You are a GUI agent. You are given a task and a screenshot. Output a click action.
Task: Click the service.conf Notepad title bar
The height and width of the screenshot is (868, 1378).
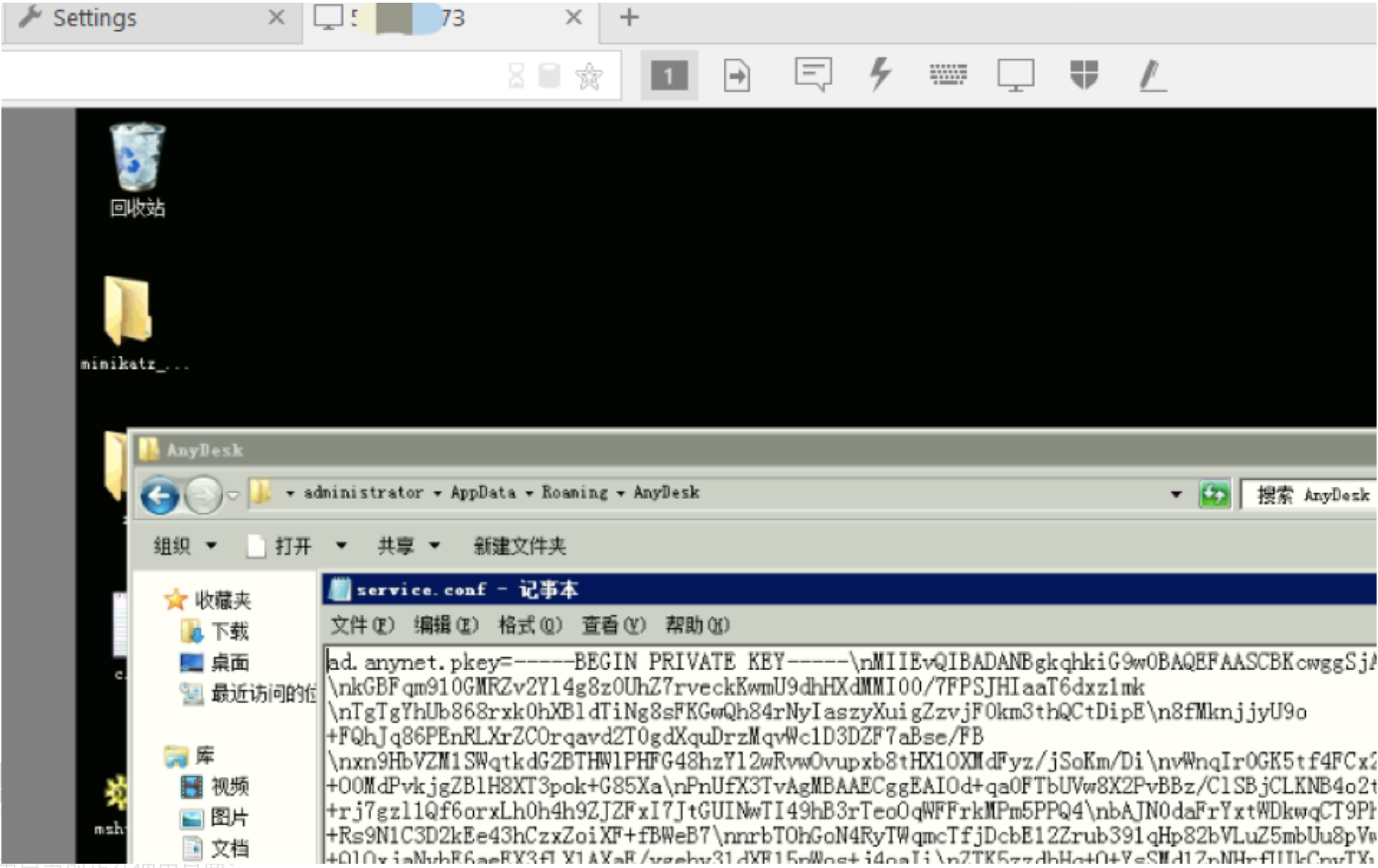[849, 590]
